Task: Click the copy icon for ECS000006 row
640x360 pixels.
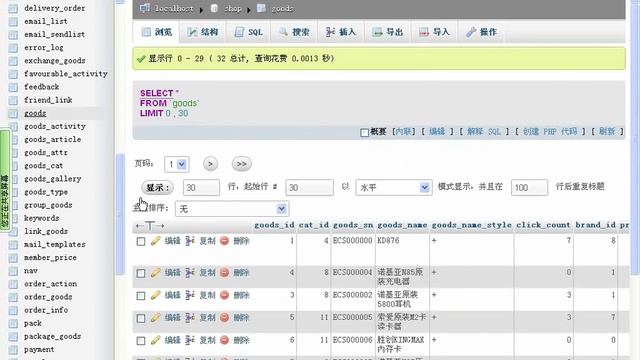Action: click(190, 340)
